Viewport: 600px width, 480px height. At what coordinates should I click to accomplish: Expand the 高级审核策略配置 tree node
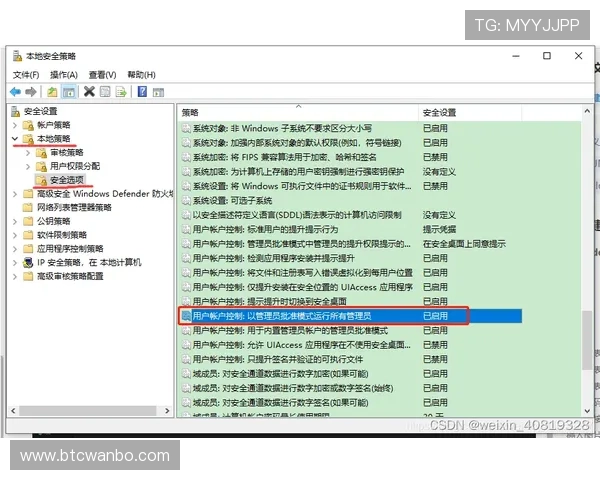pyautogui.click(x=15, y=276)
